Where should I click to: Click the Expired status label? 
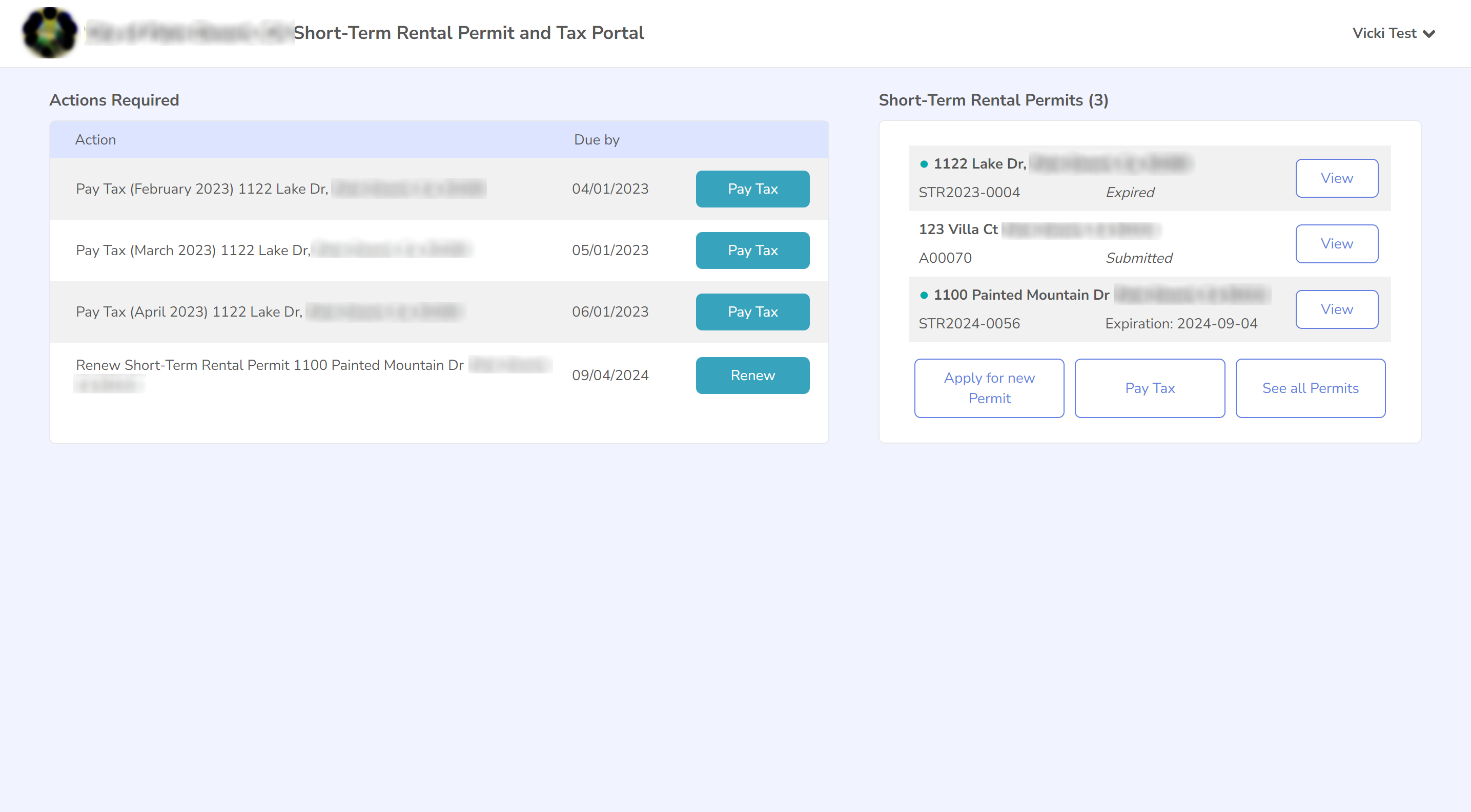(x=1130, y=193)
